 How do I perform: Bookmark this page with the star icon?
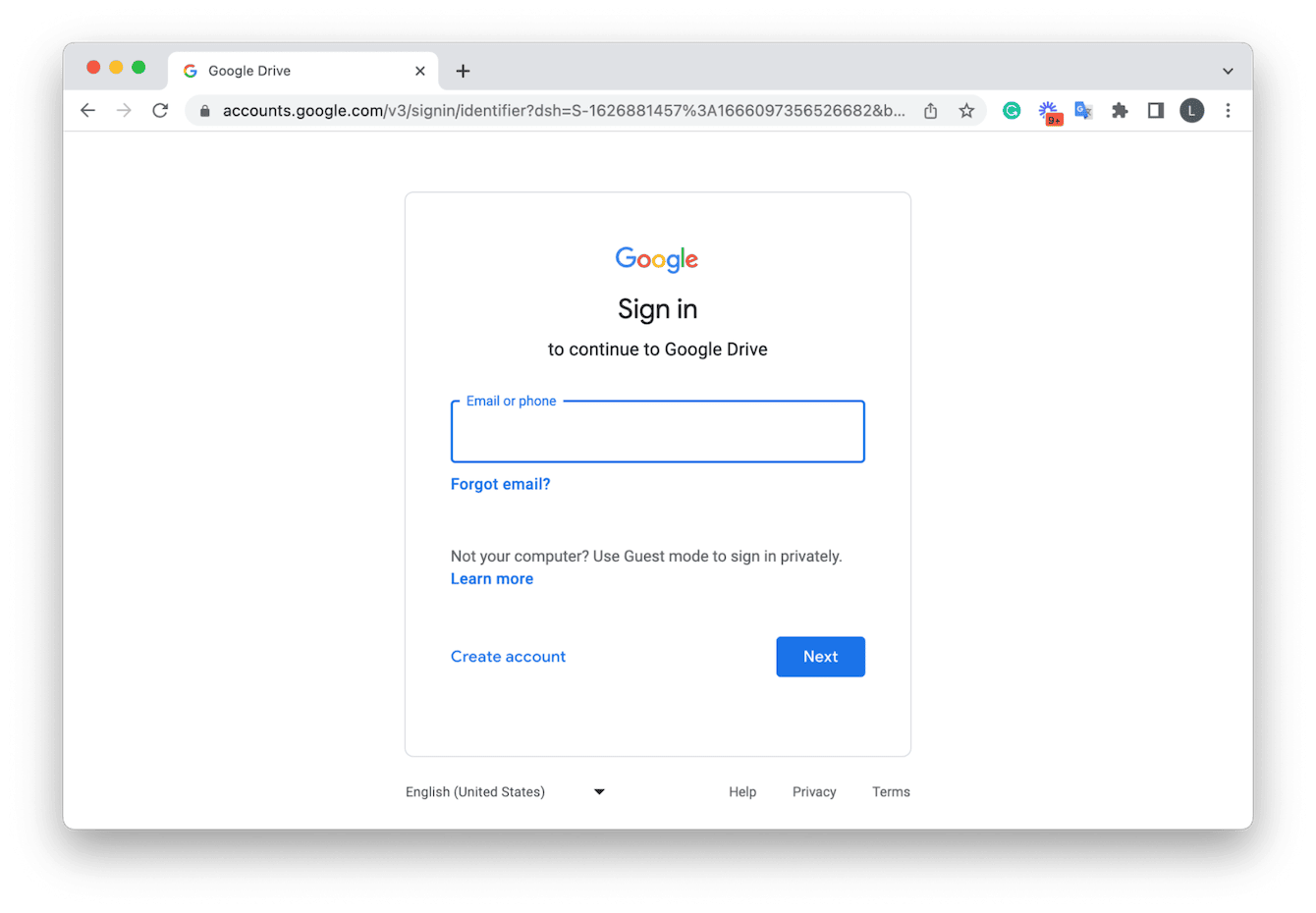click(x=966, y=110)
